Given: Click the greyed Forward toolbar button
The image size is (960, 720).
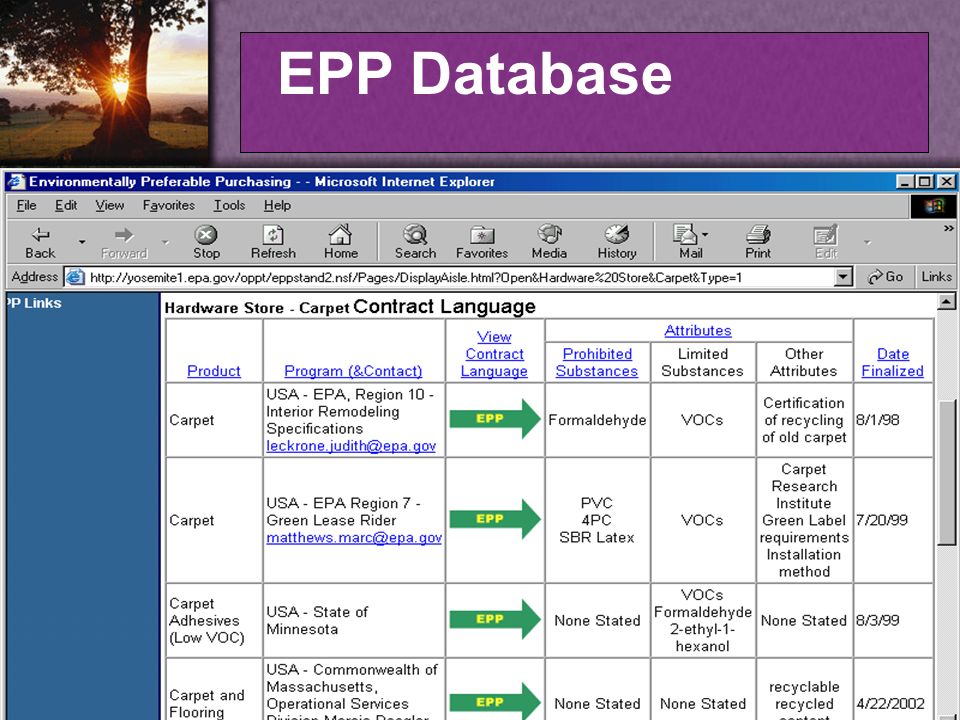Looking at the screenshot, I should (x=124, y=242).
